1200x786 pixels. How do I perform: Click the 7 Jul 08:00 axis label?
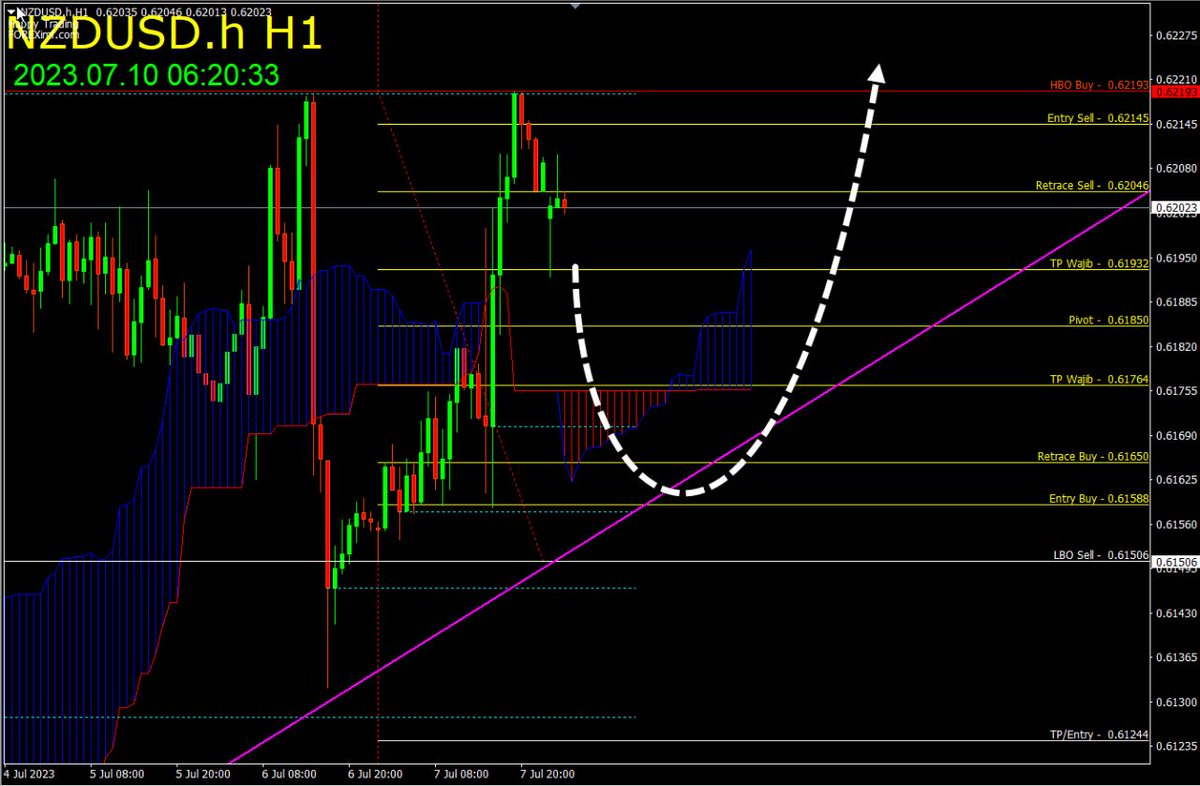[463, 774]
